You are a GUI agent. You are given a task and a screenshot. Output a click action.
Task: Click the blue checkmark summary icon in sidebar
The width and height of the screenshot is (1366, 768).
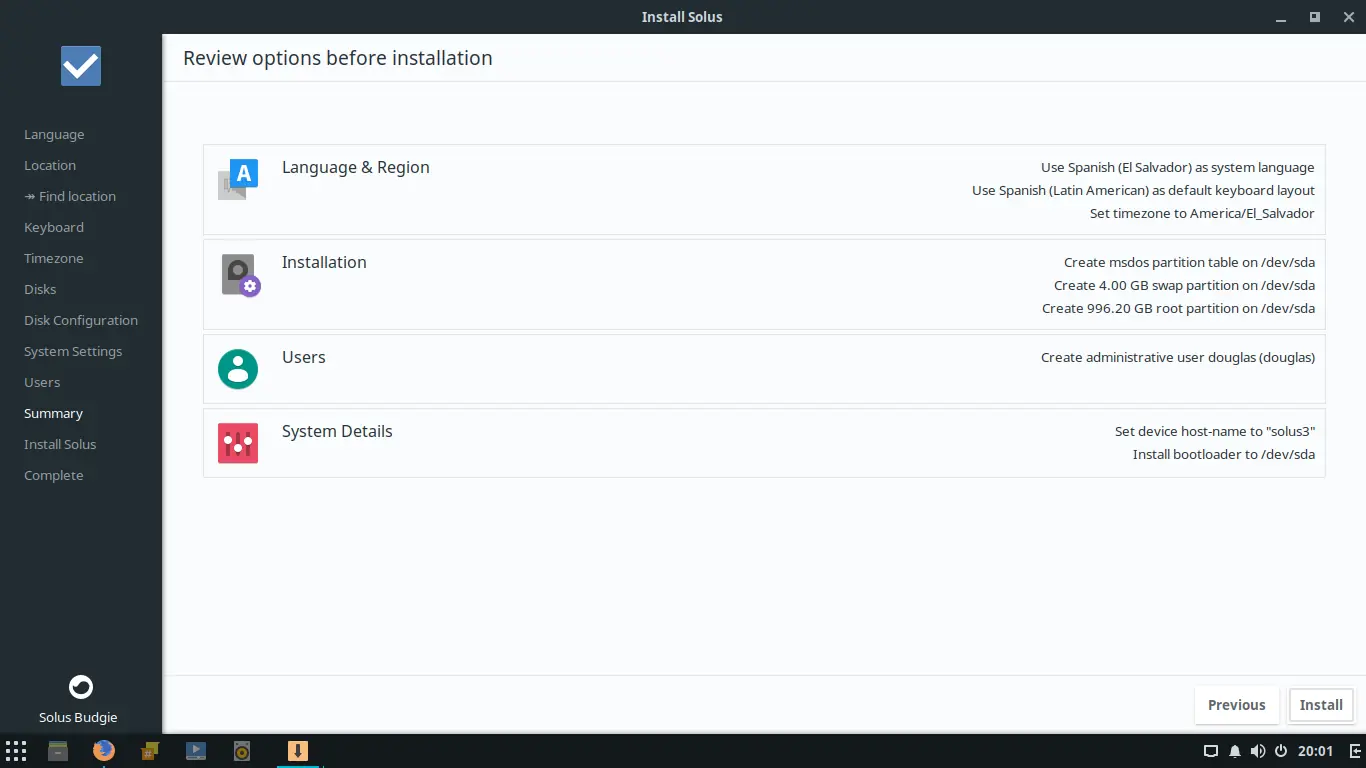[x=81, y=66]
